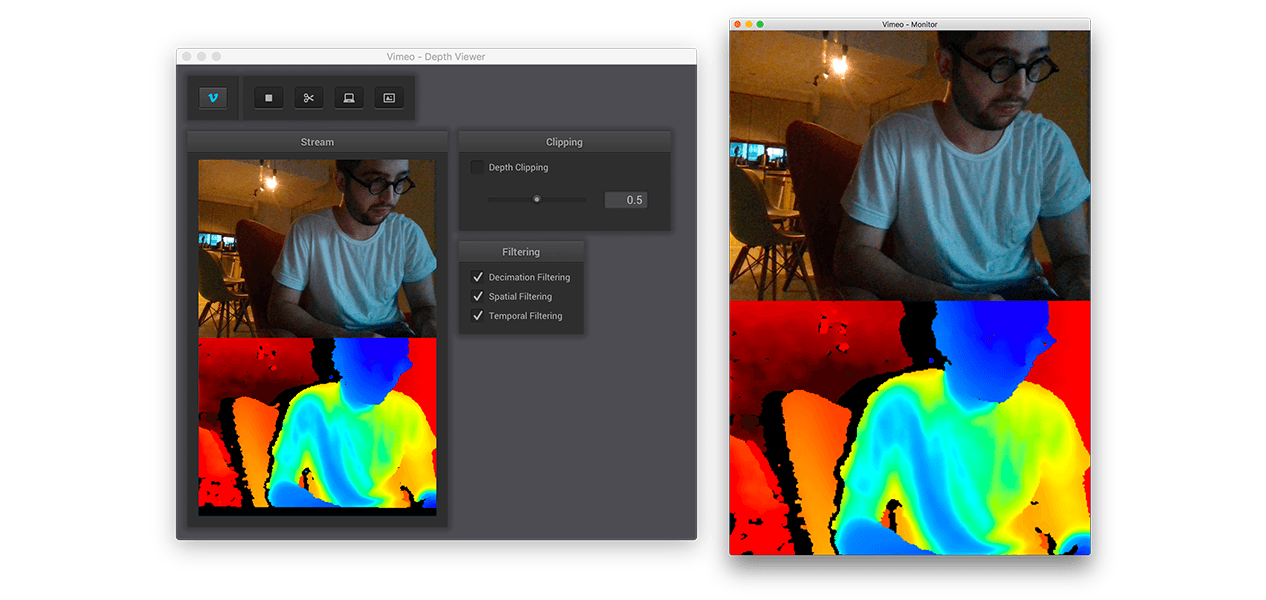Click the picture frame toolbar icon
The image size is (1266, 600).
[x=389, y=98]
